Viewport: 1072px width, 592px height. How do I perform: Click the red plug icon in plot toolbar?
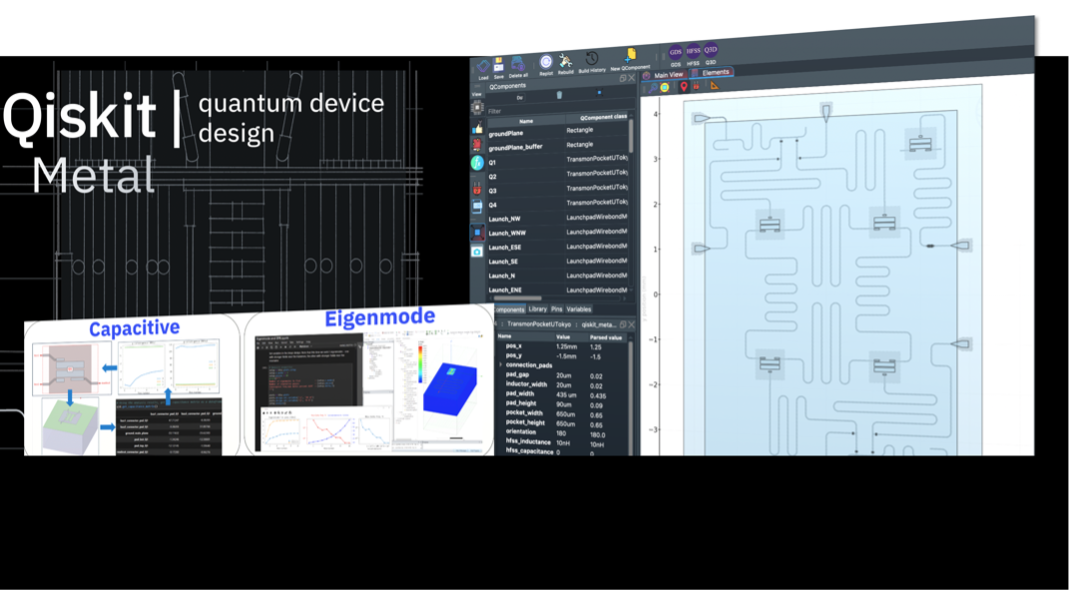697,86
